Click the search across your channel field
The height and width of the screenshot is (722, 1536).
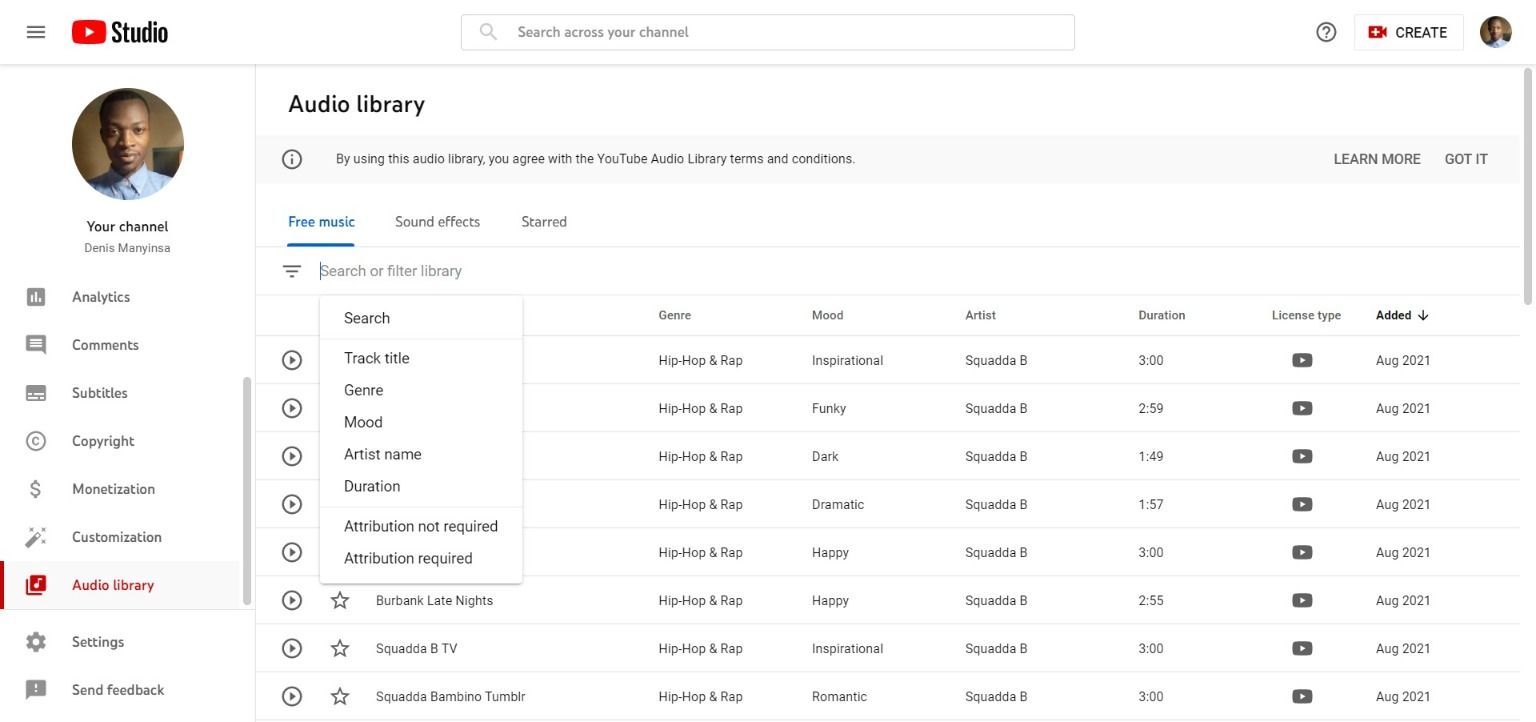point(766,31)
